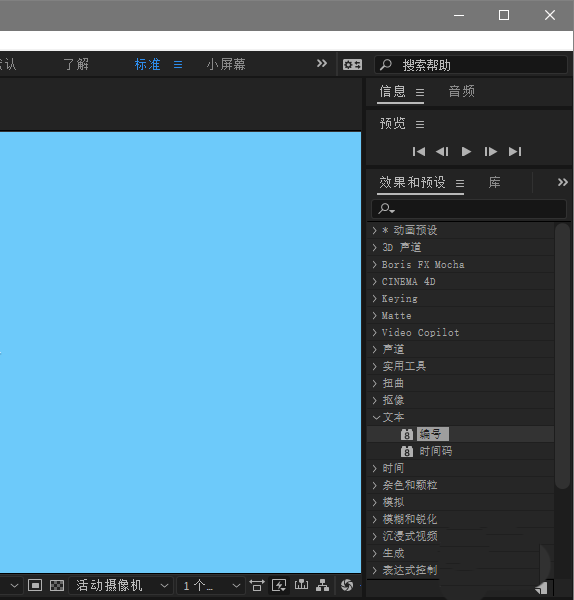Step back one frame in Preview
Image resolution: width=574 pixels, height=600 pixels.
[442, 152]
